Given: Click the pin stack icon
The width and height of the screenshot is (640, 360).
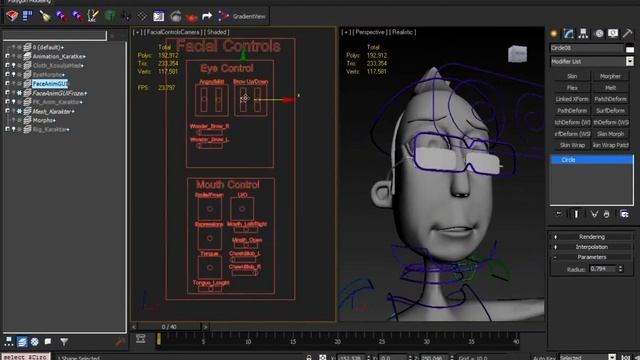Looking at the screenshot, I should pyautogui.click(x=559, y=214).
